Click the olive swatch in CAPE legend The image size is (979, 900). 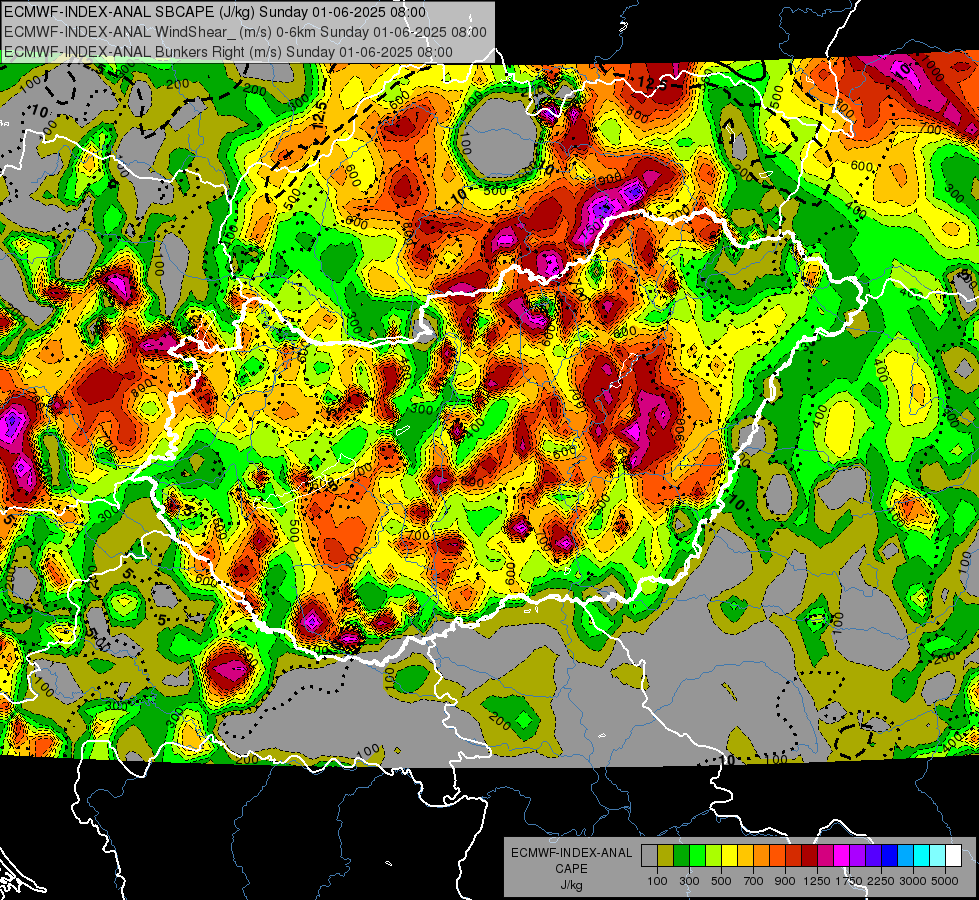666,855
